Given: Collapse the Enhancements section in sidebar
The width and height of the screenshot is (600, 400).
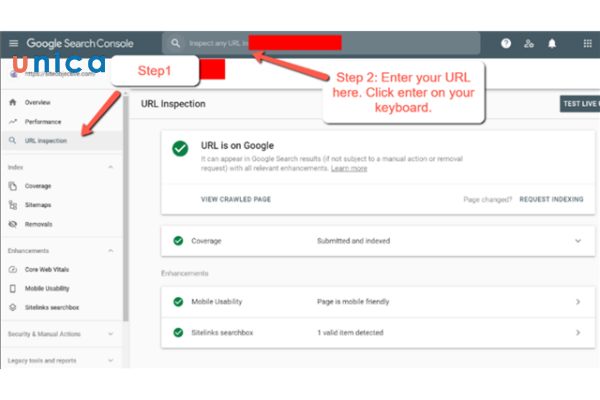Looking at the screenshot, I should pos(111,251).
